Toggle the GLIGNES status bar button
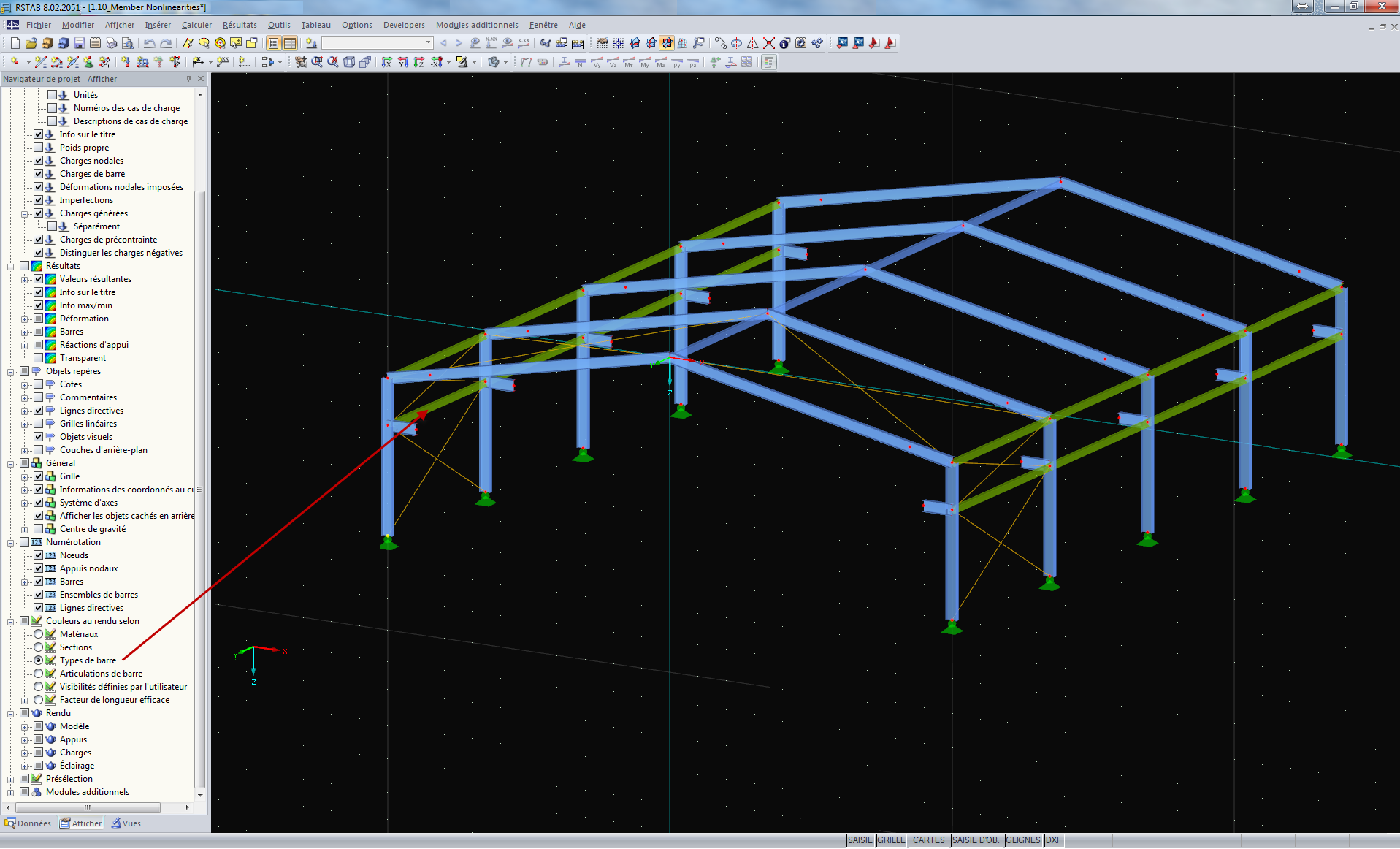 (1023, 840)
